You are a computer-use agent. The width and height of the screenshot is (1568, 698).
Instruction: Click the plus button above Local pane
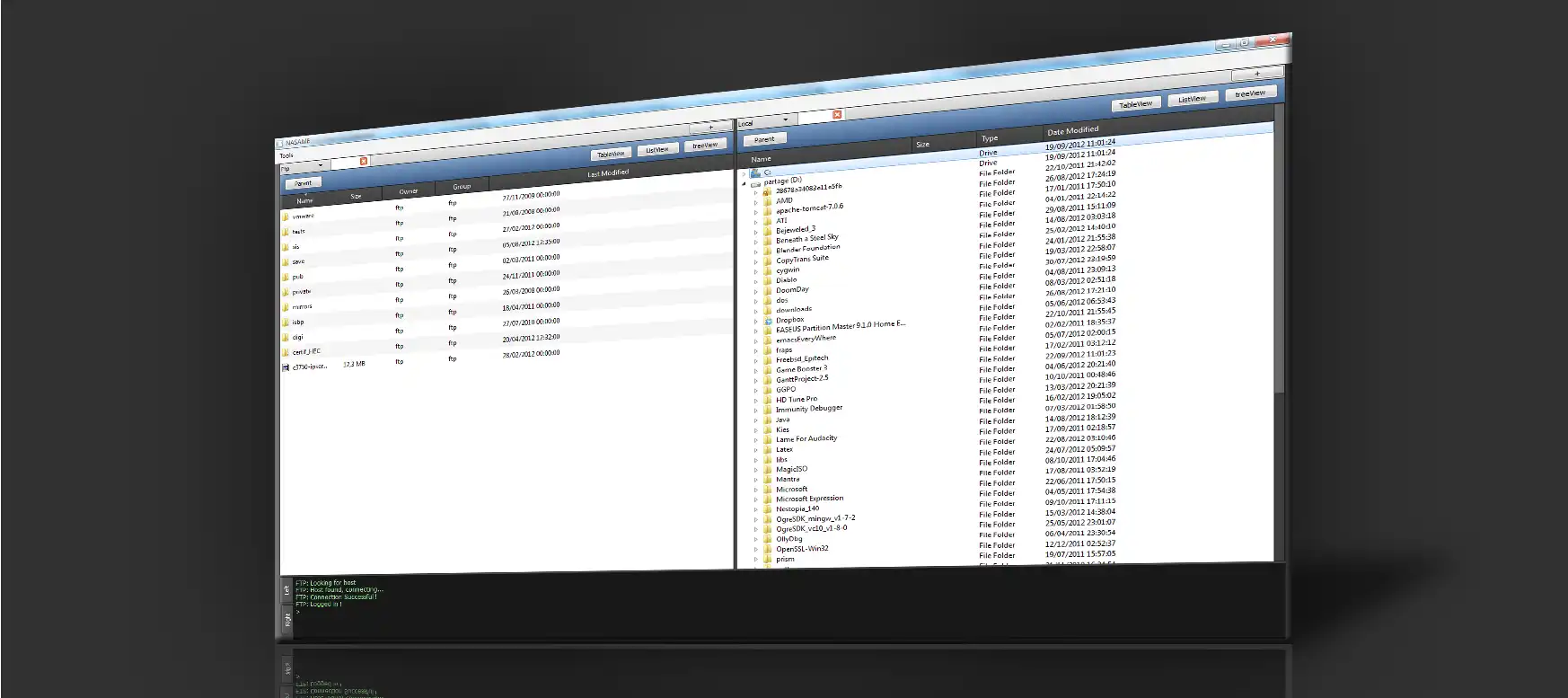click(x=1257, y=73)
